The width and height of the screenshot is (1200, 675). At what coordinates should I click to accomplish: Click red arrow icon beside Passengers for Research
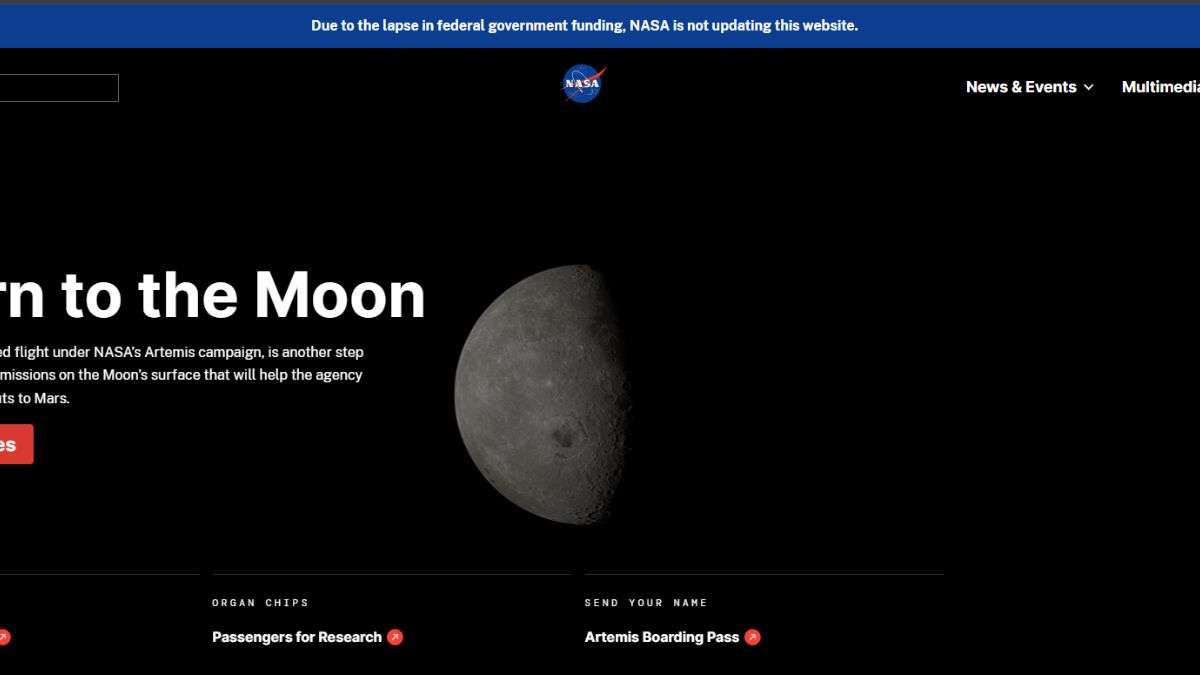click(395, 637)
